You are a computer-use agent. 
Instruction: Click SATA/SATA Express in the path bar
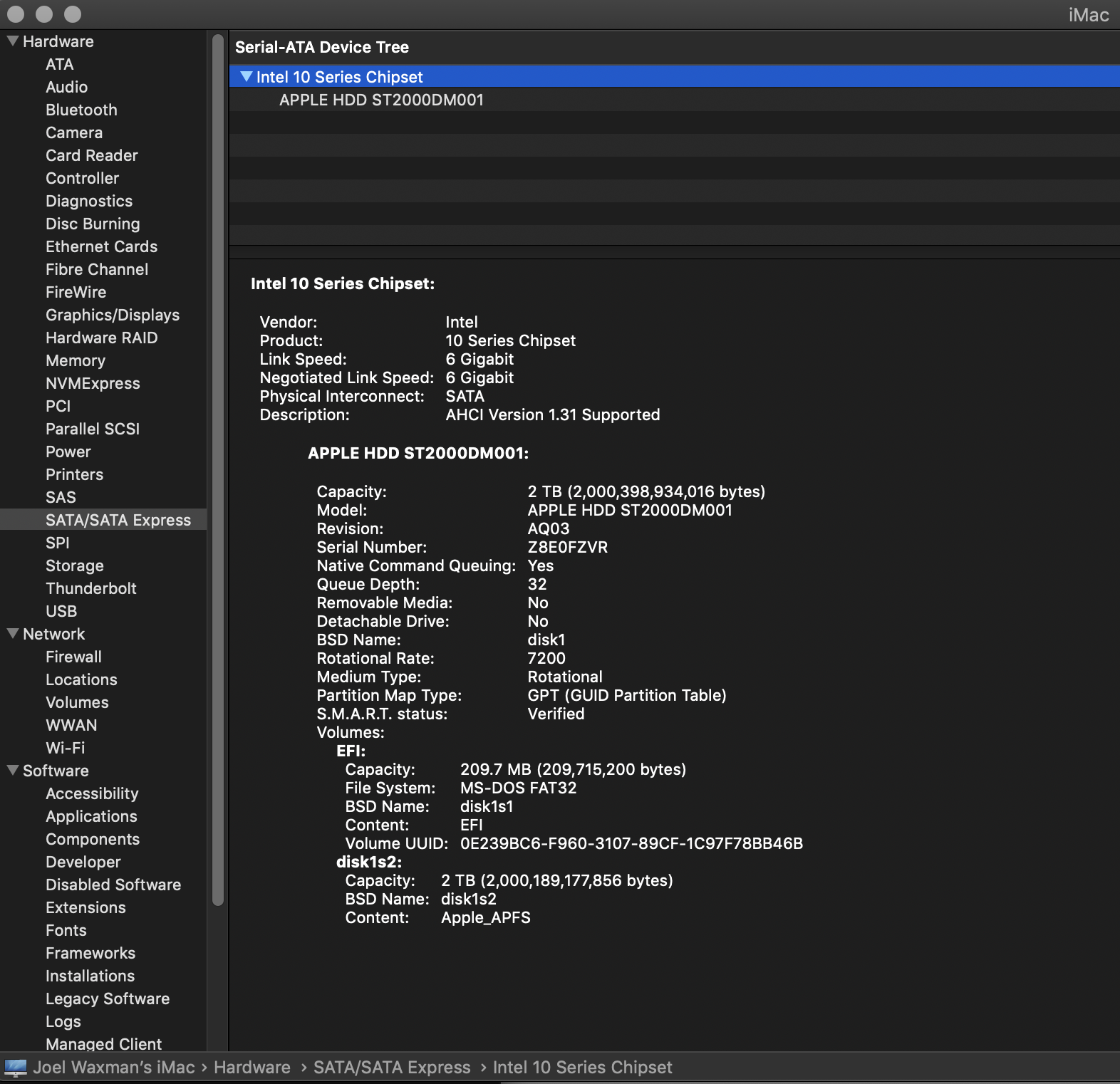[392, 1067]
